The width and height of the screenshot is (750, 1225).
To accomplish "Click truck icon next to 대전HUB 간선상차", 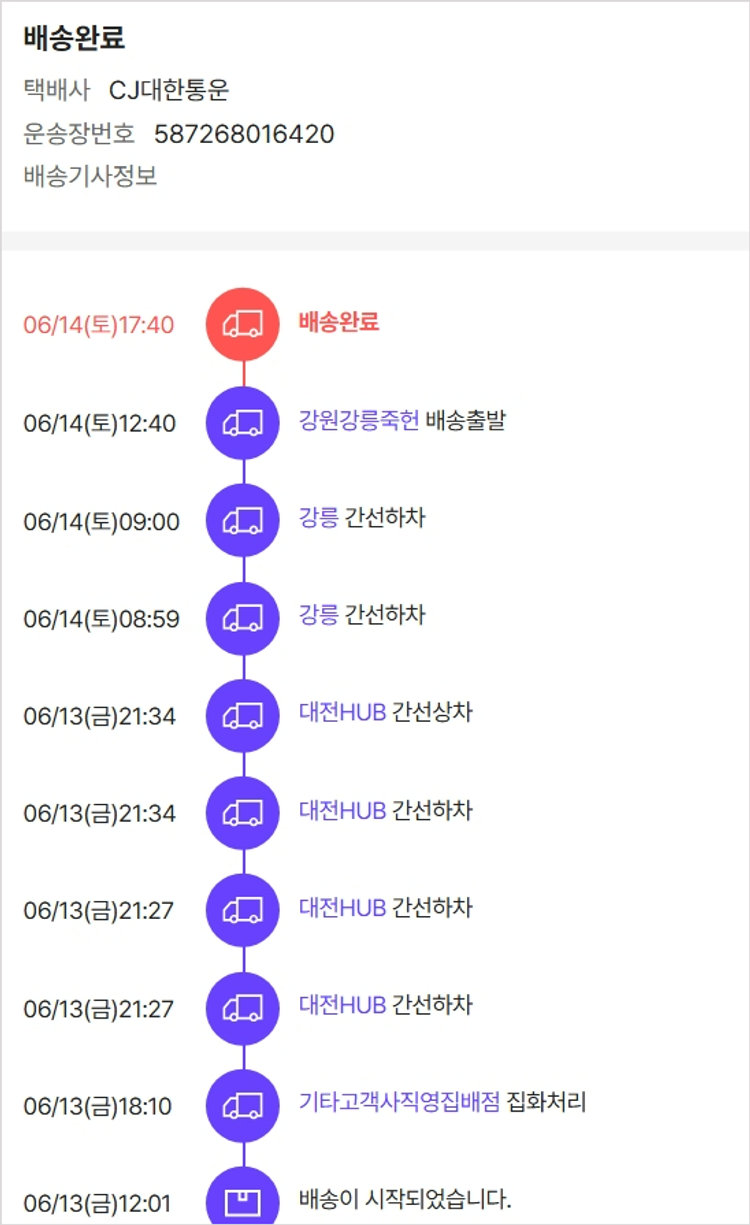I will coord(243,715).
